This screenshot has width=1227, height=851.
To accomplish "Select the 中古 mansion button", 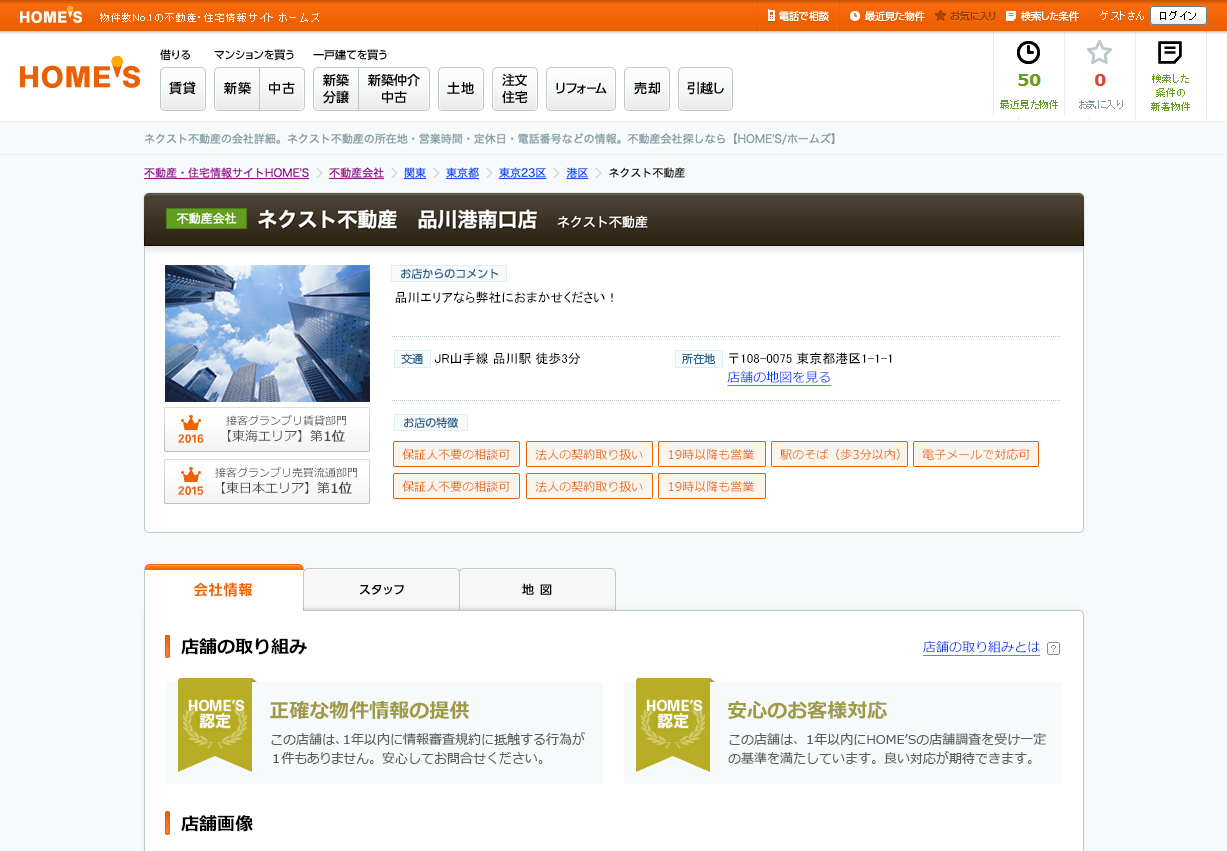I will point(282,89).
